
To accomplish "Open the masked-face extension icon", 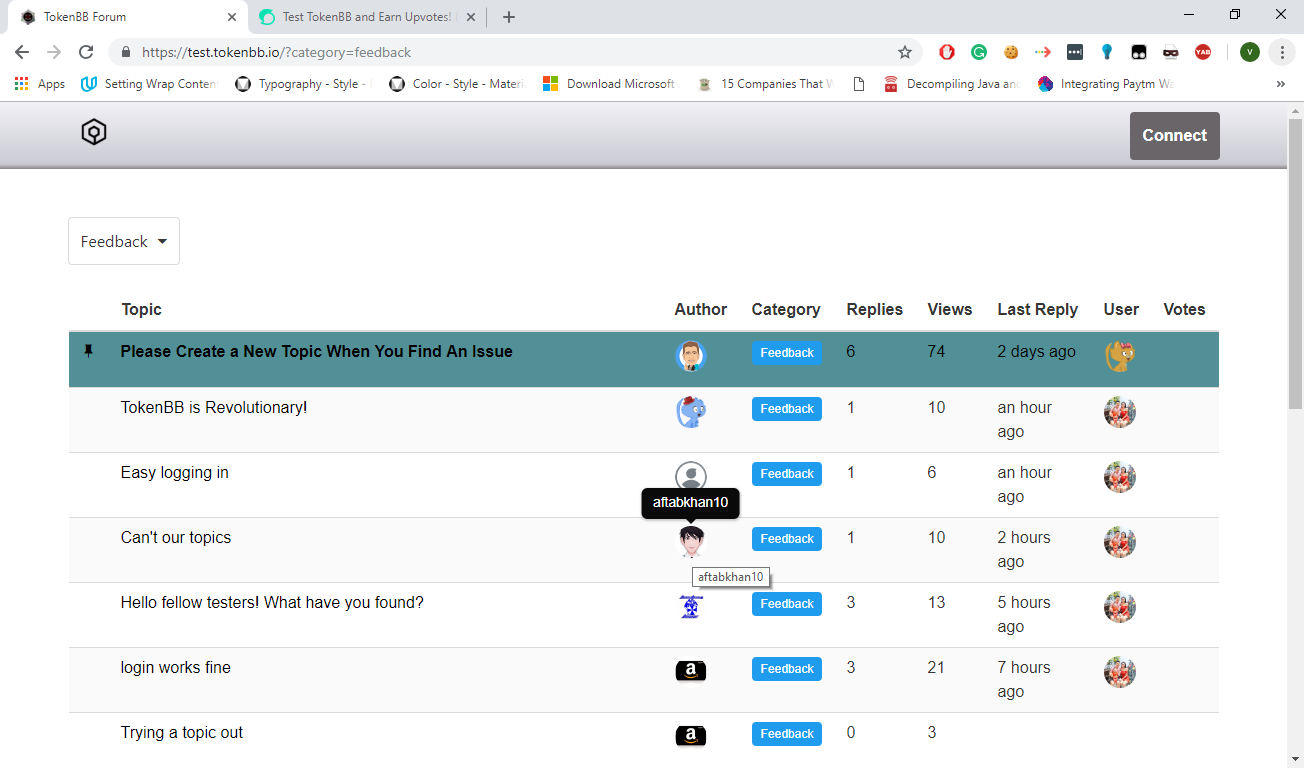I will click(1171, 52).
